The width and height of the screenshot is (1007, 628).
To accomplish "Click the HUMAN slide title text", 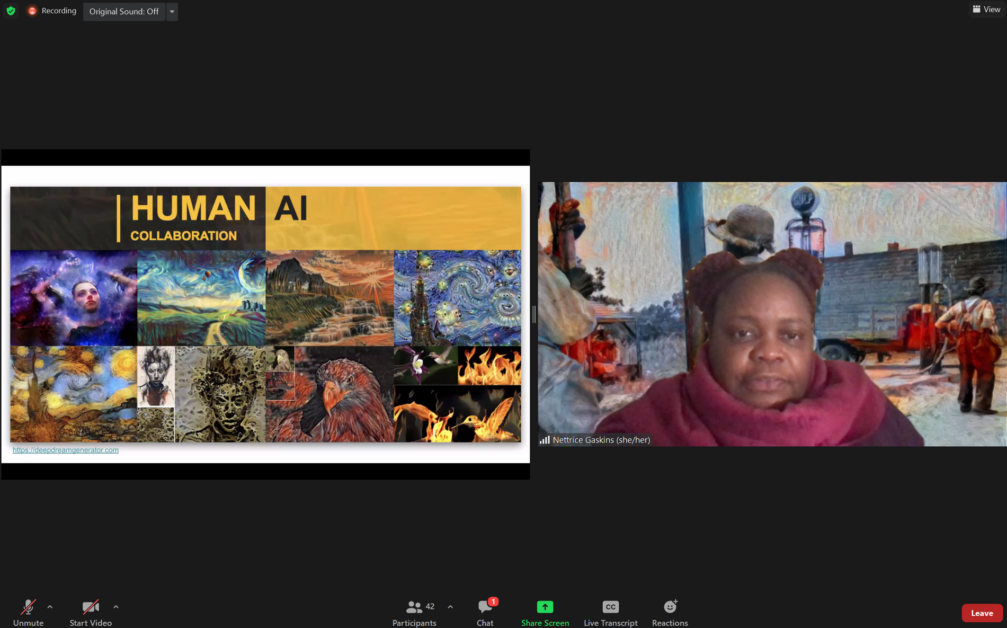I will click(193, 208).
